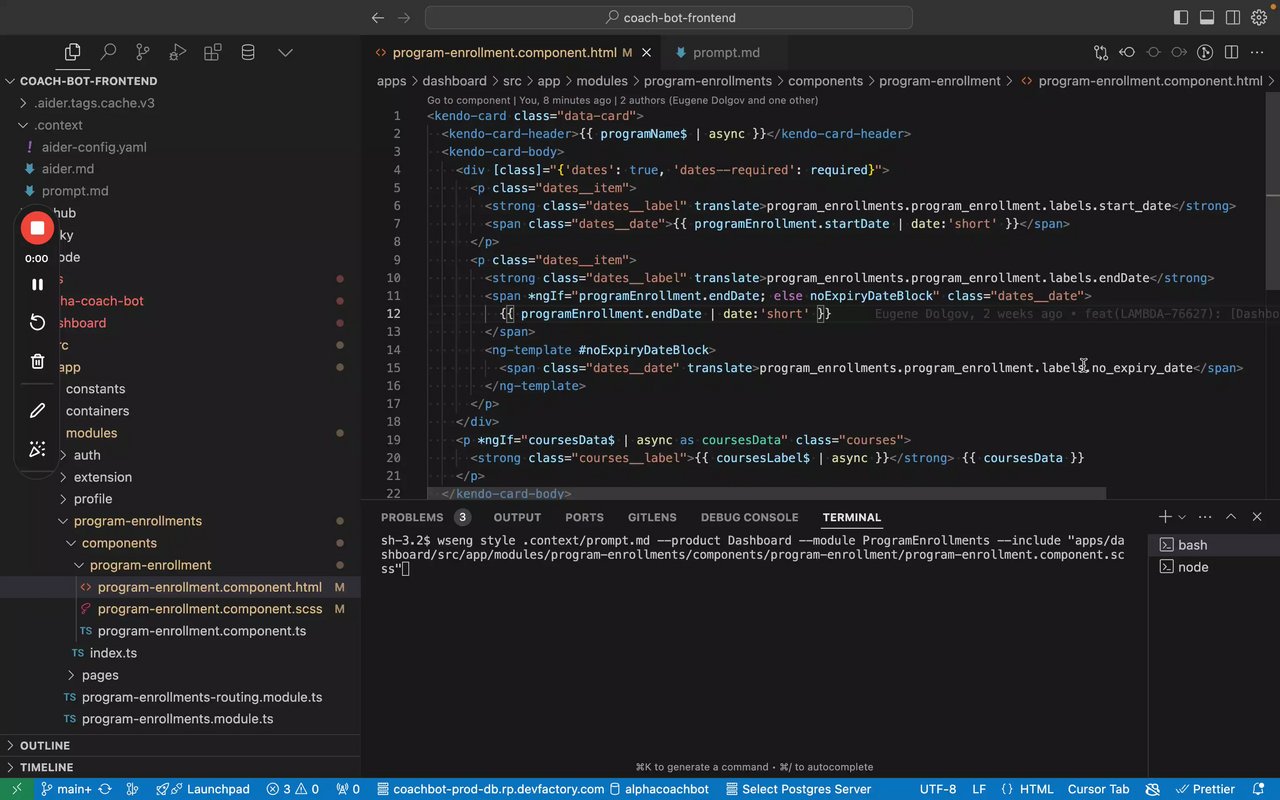
Task: Open the Extensions view
Action: tap(213, 52)
